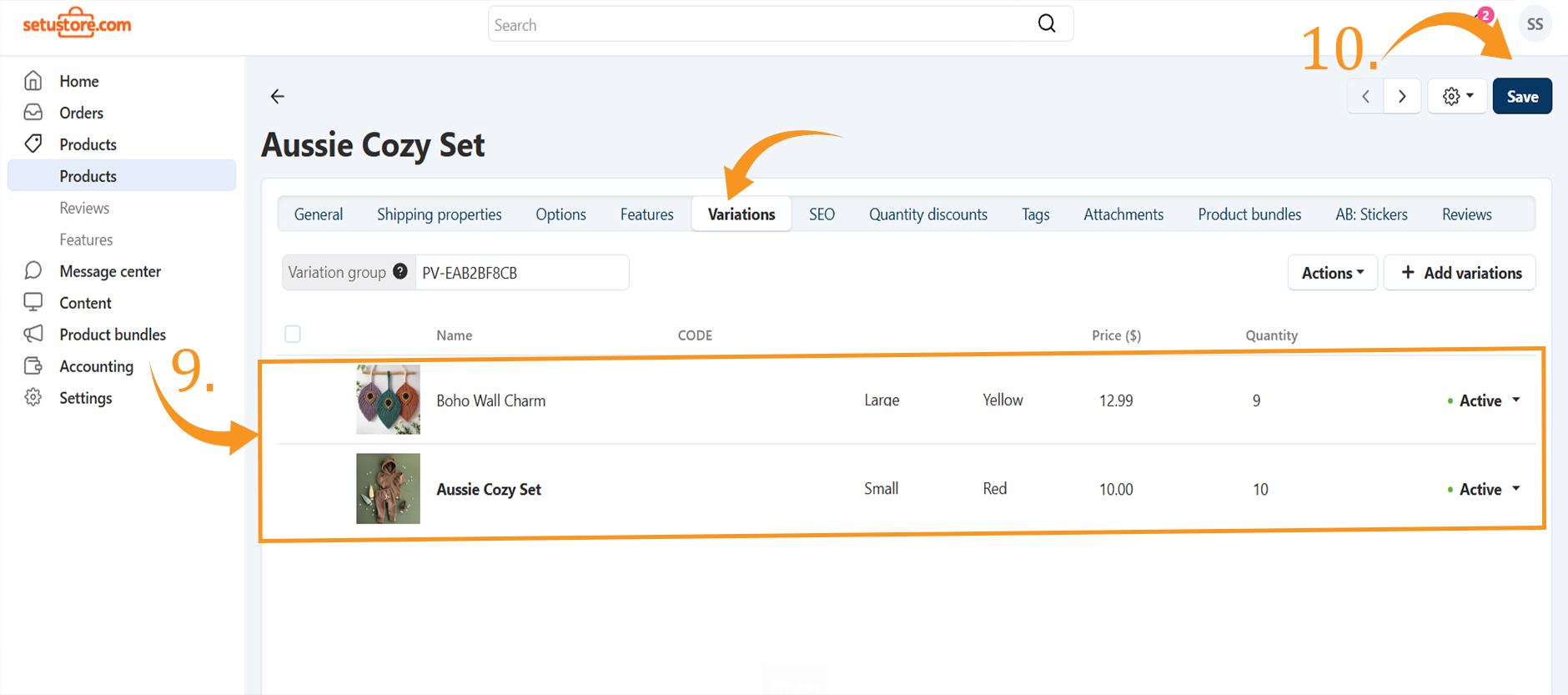
Task: Open Accounting in the sidebar
Action: 96,366
